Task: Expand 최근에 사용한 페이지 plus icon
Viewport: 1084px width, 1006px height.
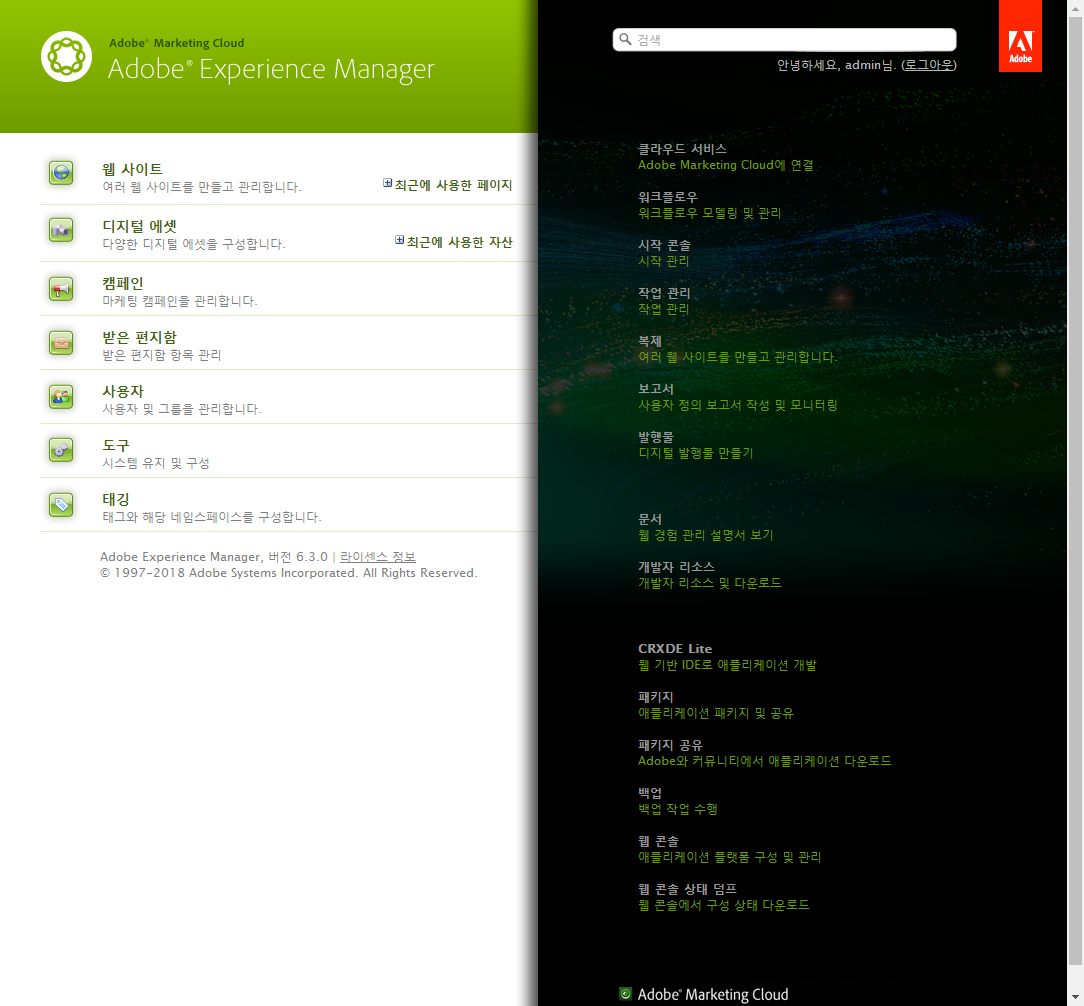Action: click(x=387, y=183)
